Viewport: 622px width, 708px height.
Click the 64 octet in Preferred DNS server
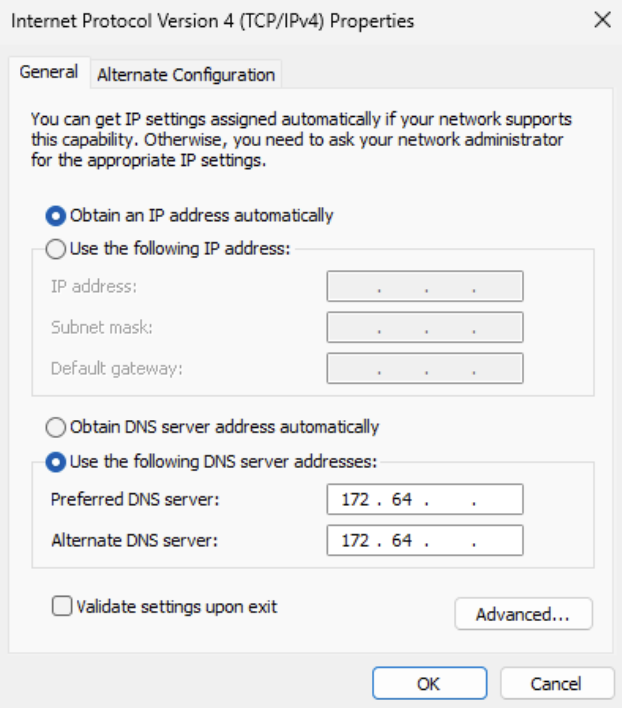tap(402, 500)
